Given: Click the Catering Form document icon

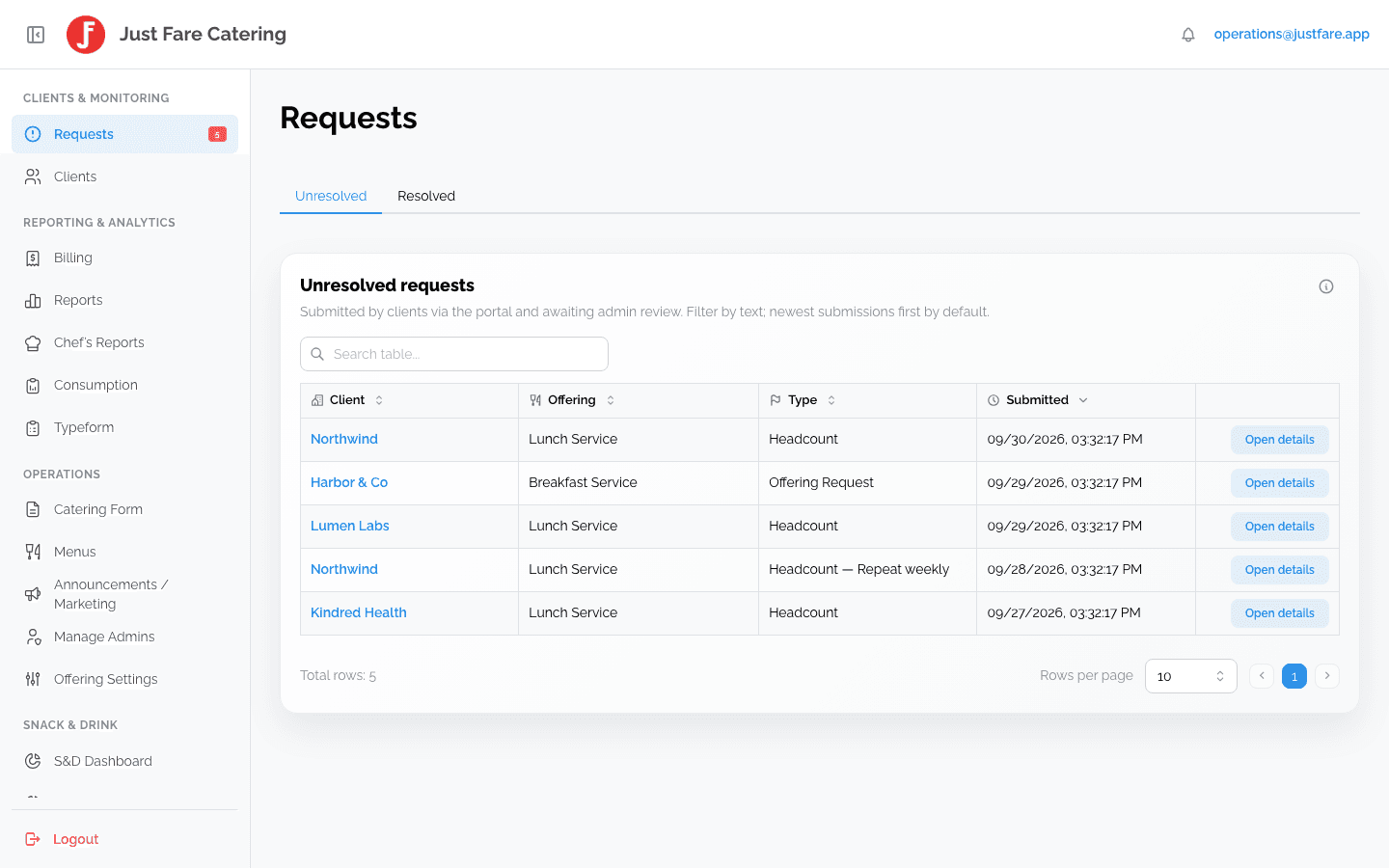Looking at the screenshot, I should tap(33, 509).
